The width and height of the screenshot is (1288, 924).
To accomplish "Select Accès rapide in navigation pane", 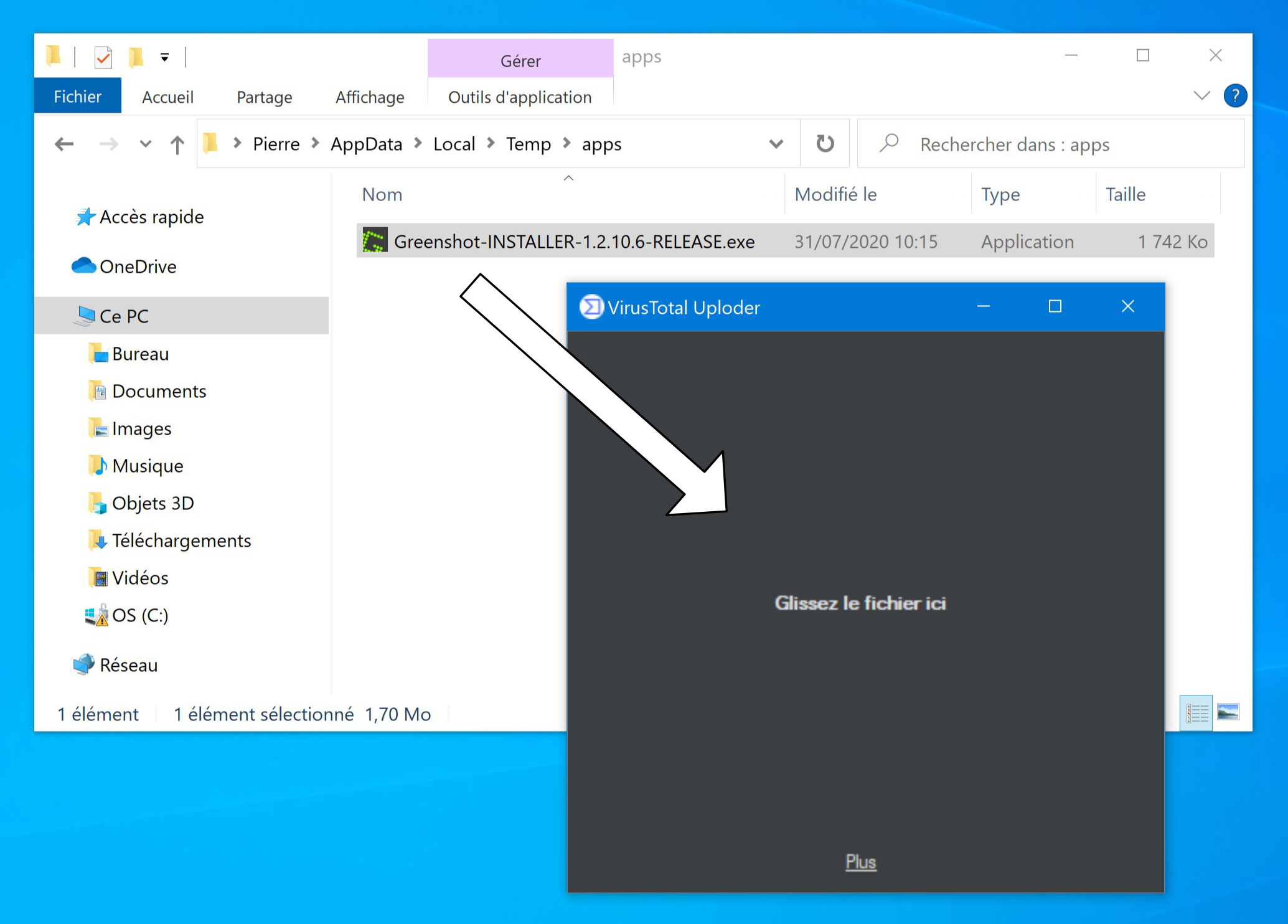I will pyautogui.click(x=151, y=217).
